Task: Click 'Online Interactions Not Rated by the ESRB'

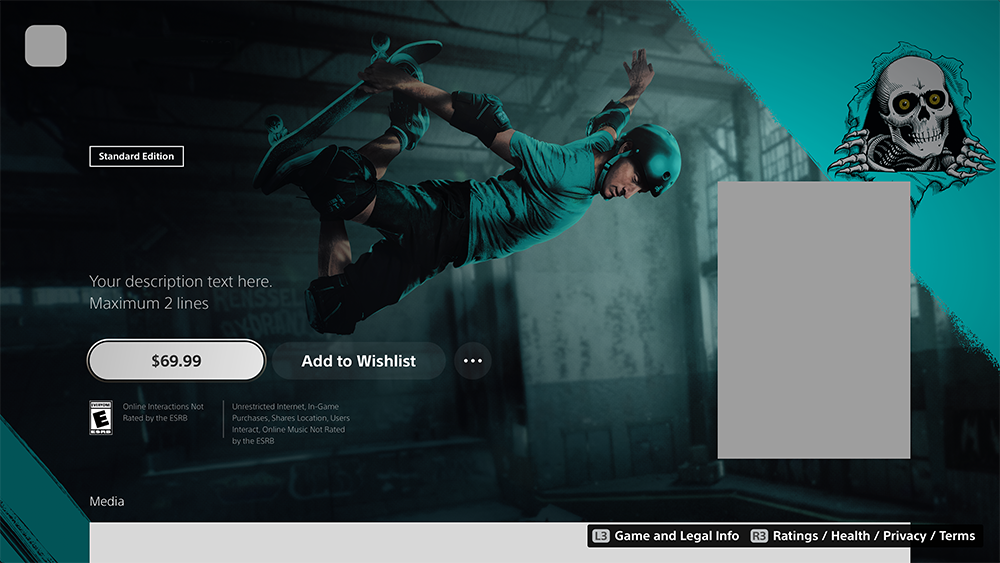Action: [x=163, y=412]
